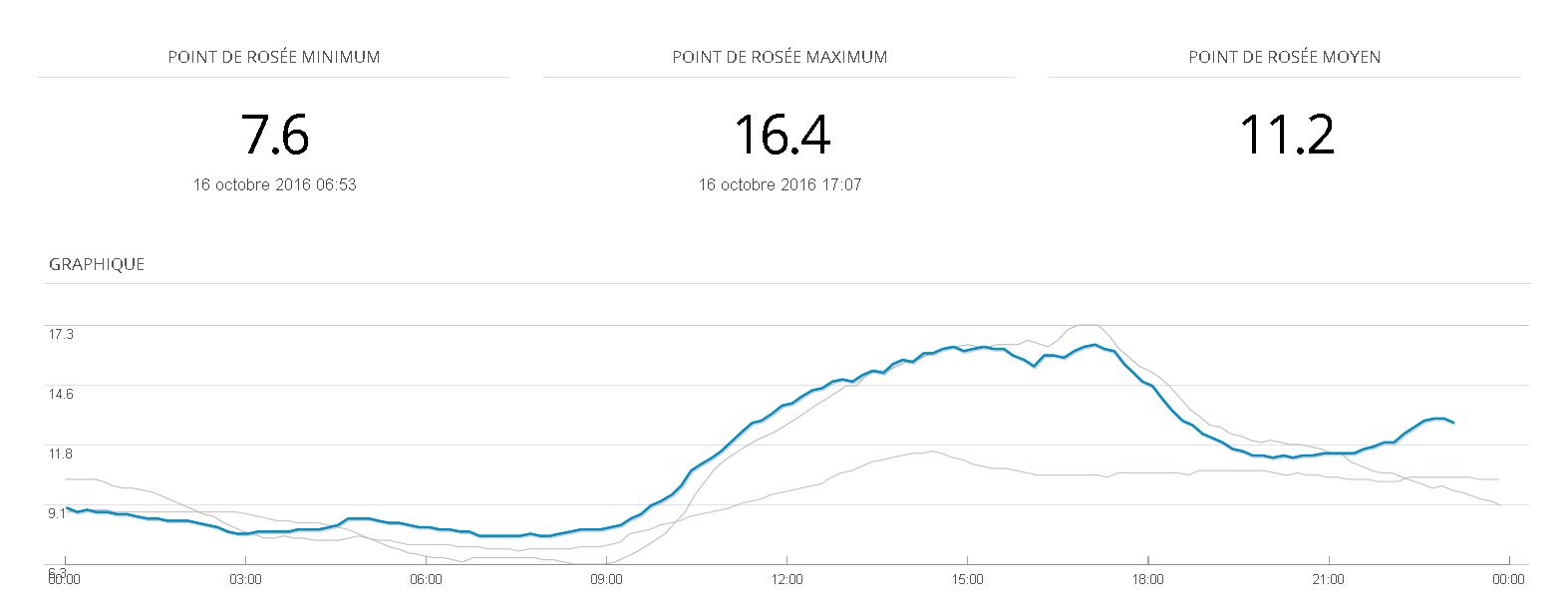Click the 11.8 y-axis label
Viewport: 1568px width, 609px height.
coord(62,454)
